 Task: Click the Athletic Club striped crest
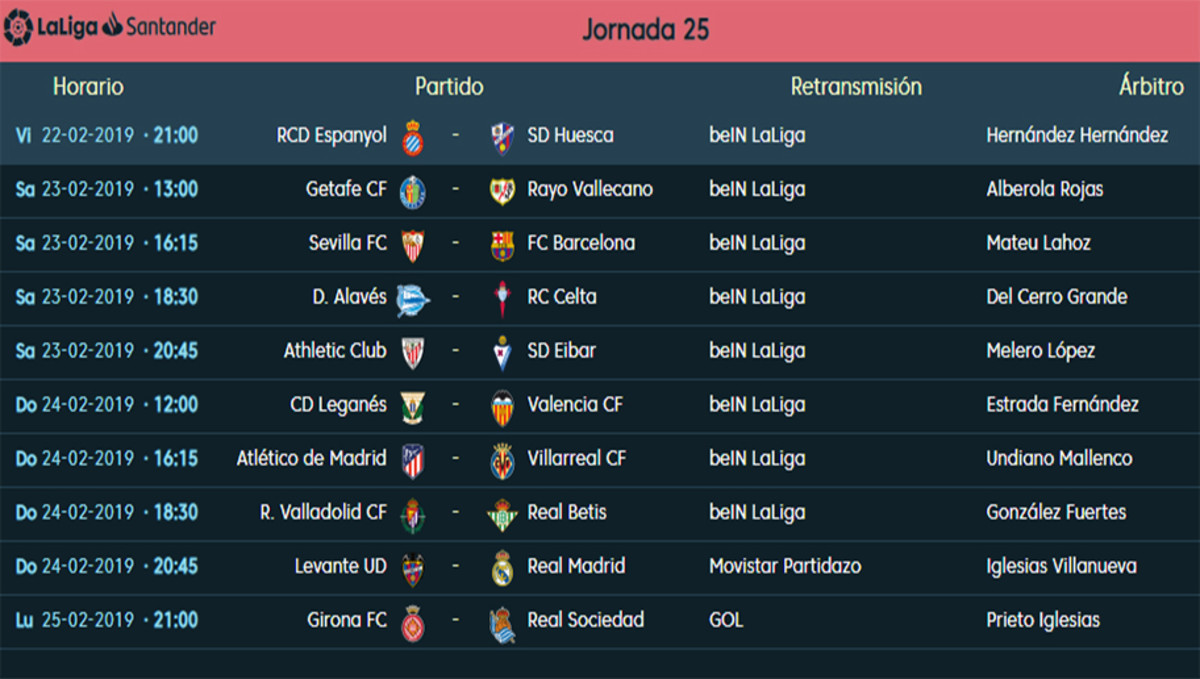[413, 352]
